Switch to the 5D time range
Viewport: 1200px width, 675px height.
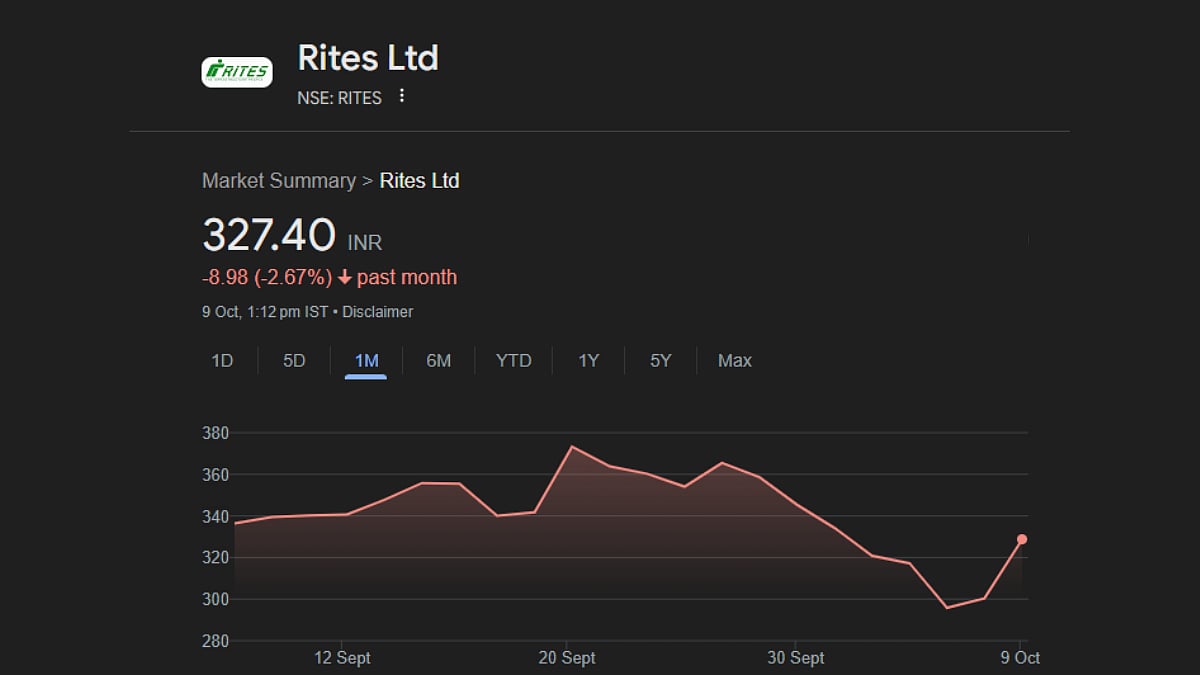[x=294, y=360]
